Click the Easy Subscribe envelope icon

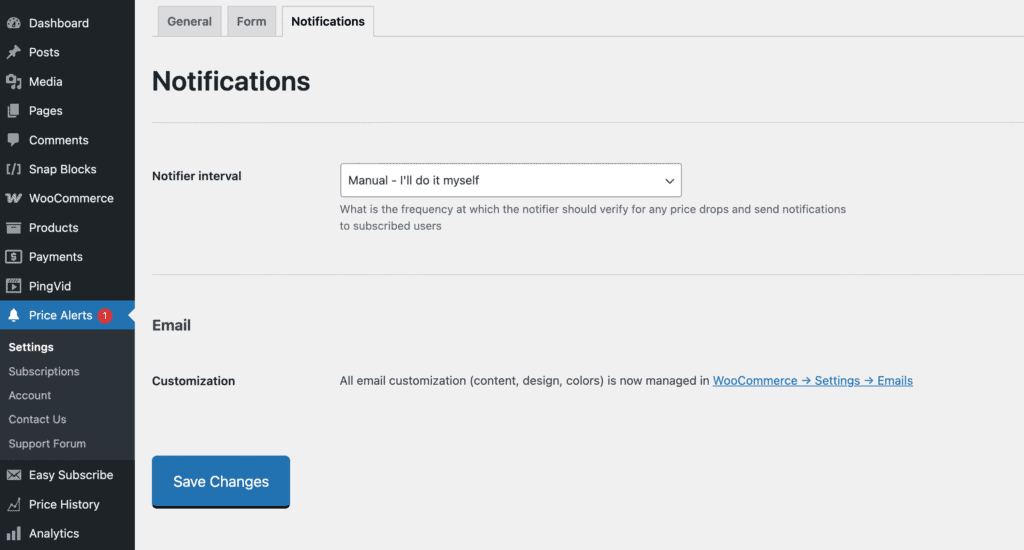14,475
